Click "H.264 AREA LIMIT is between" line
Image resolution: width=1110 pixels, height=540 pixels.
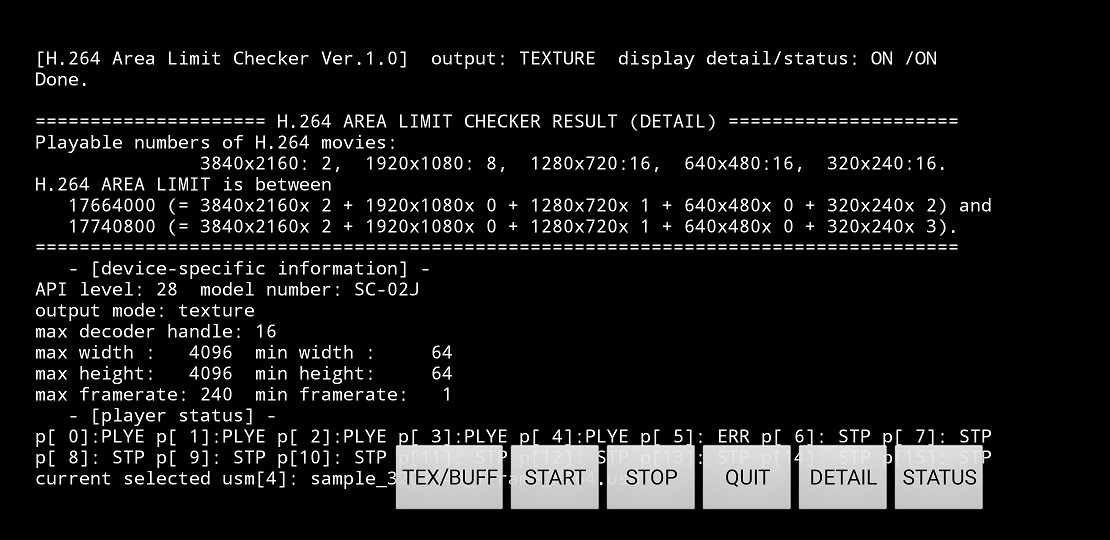point(183,185)
